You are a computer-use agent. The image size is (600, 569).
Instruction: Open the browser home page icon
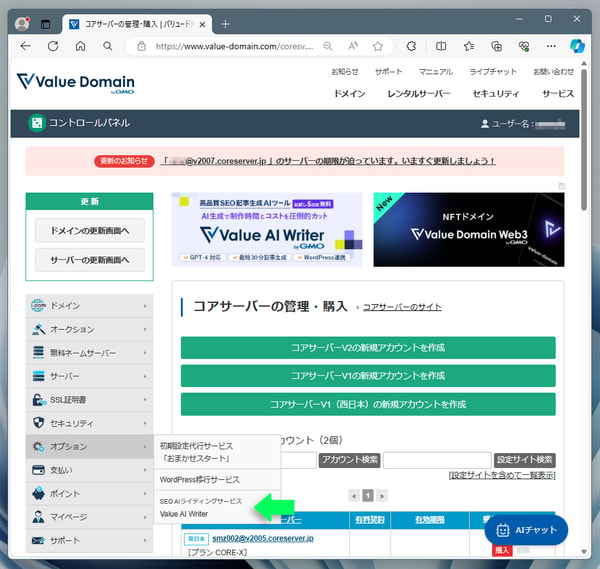[x=80, y=46]
